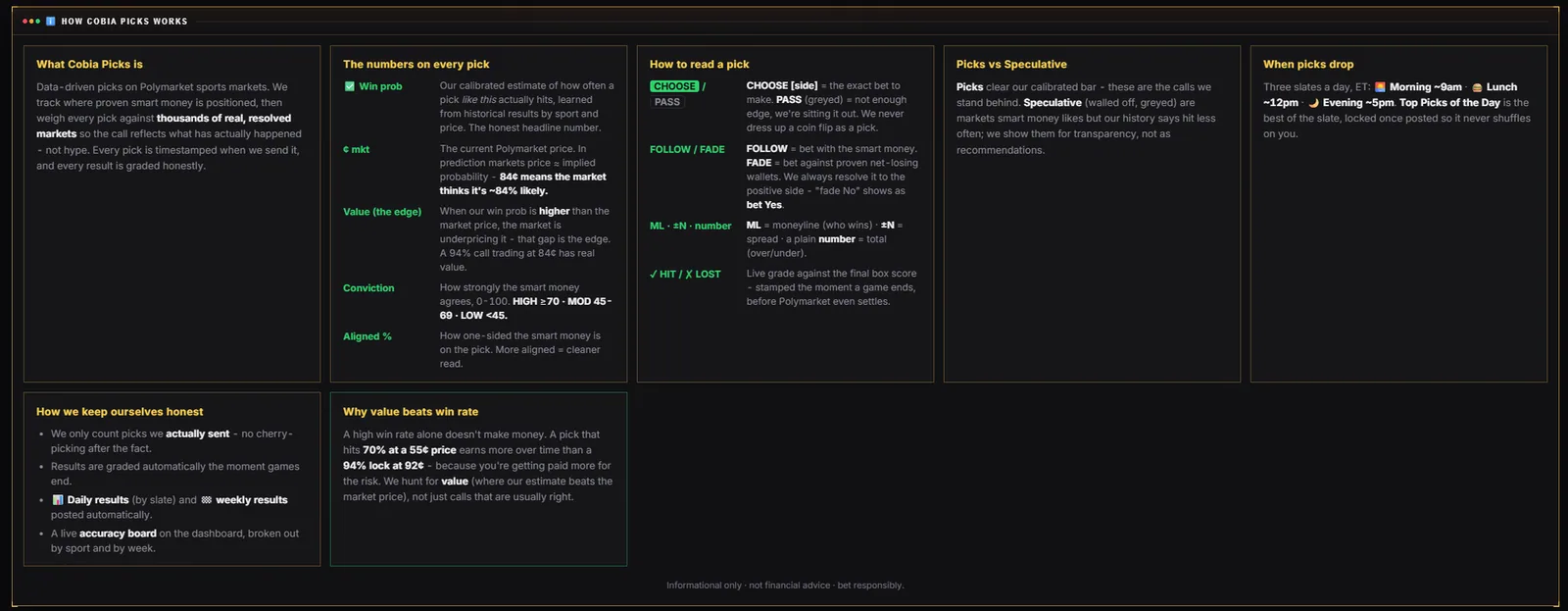The width and height of the screenshot is (1568, 611).
Task: Click '84¢ means the market' bold text
Action: (553, 178)
